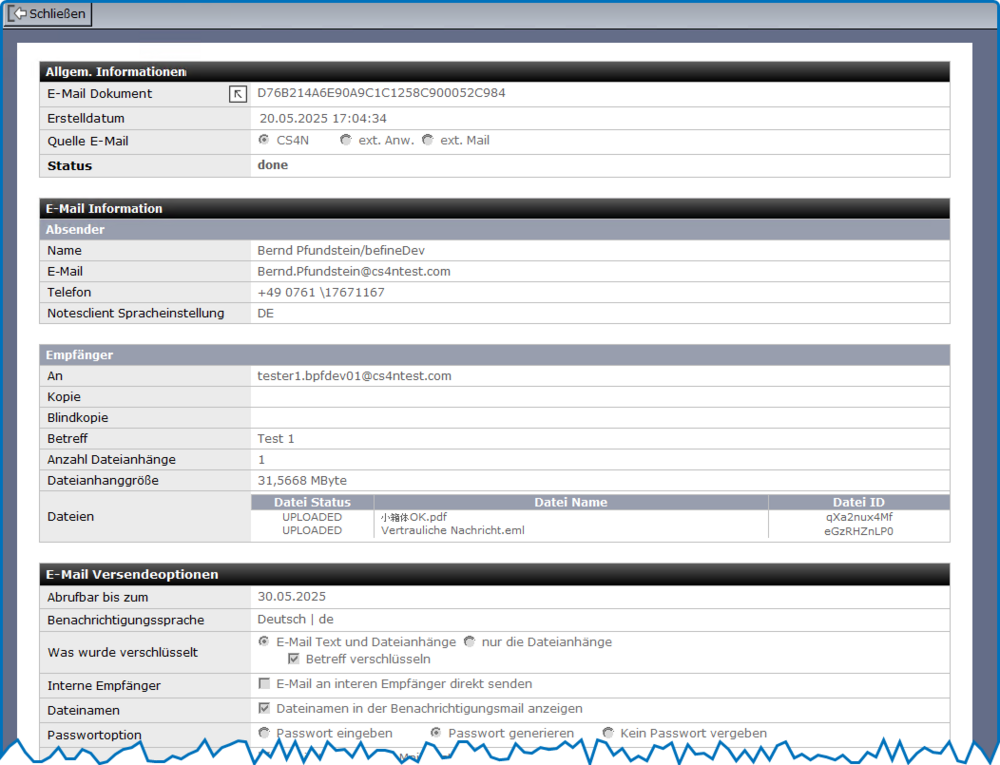Click the Vertrauliche Nachricht.eml file entry
1000x765 pixels.
(x=452, y=531)
